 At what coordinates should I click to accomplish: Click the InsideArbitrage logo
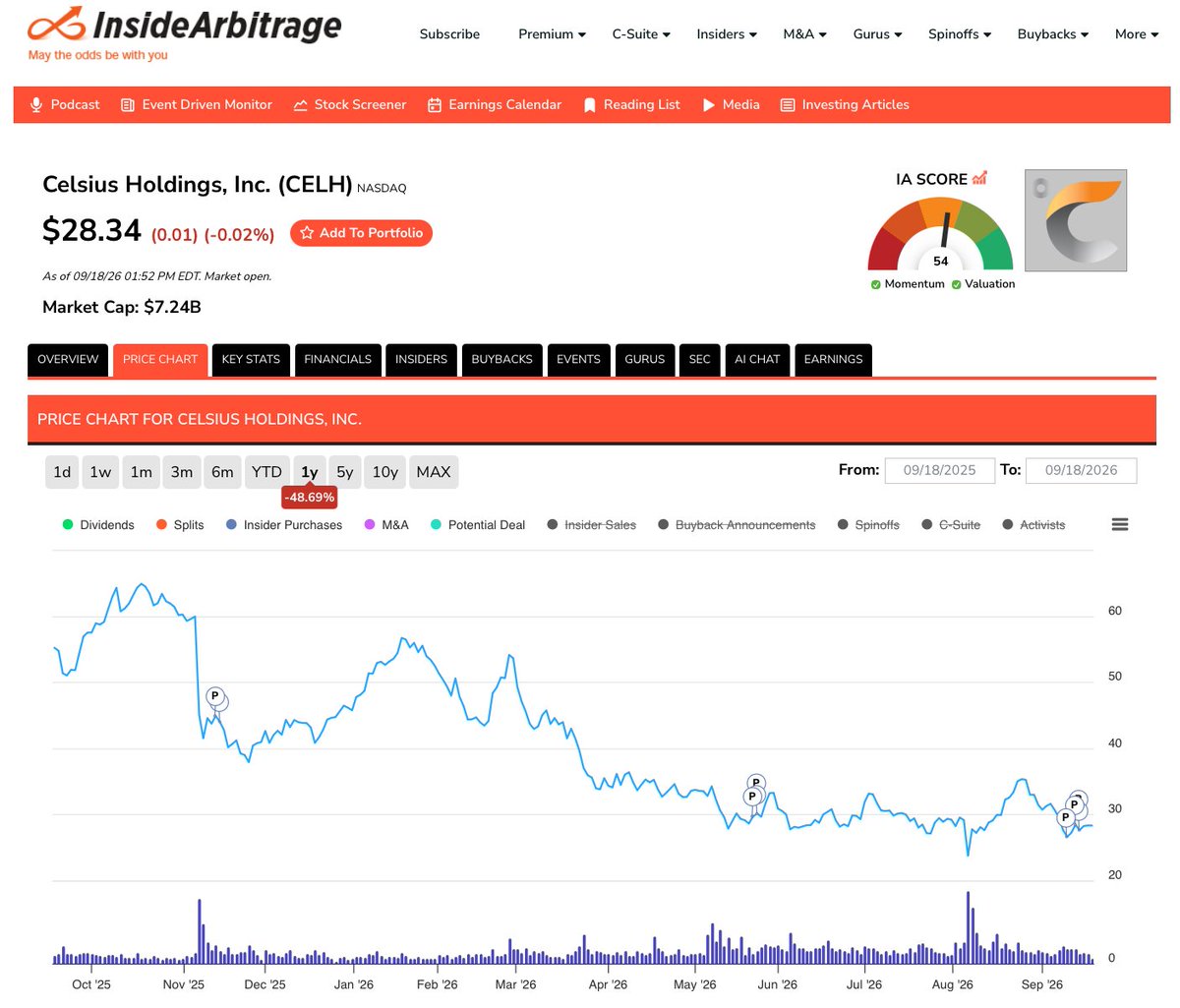coord(185,34)
